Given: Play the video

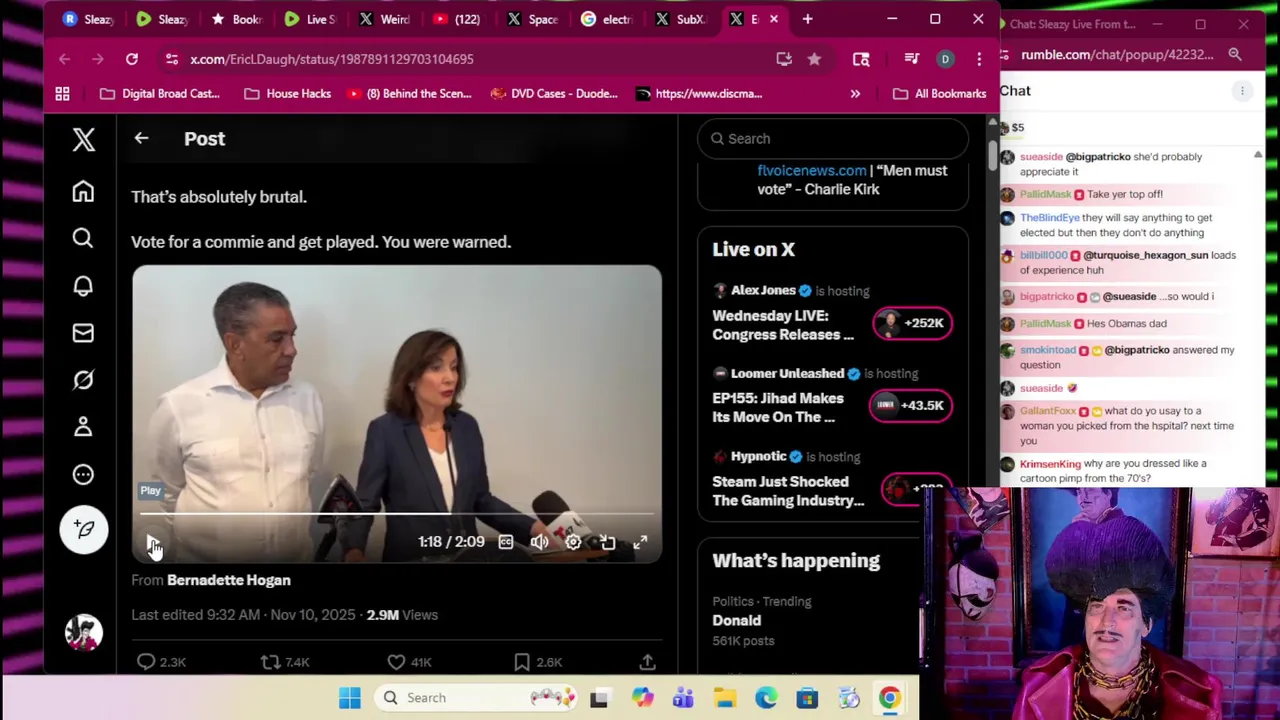Looking at the screenshot, I should coord(153,542).
